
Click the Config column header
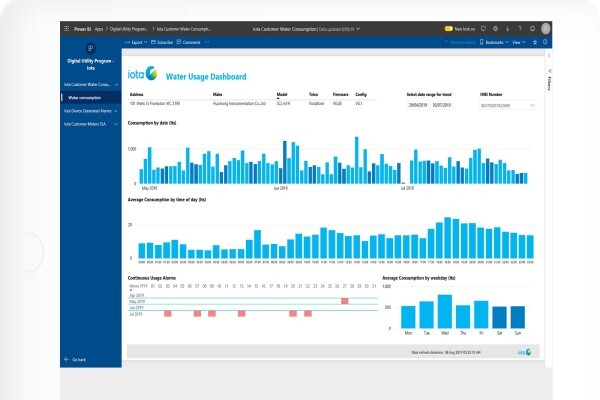(x=361, y=95)
